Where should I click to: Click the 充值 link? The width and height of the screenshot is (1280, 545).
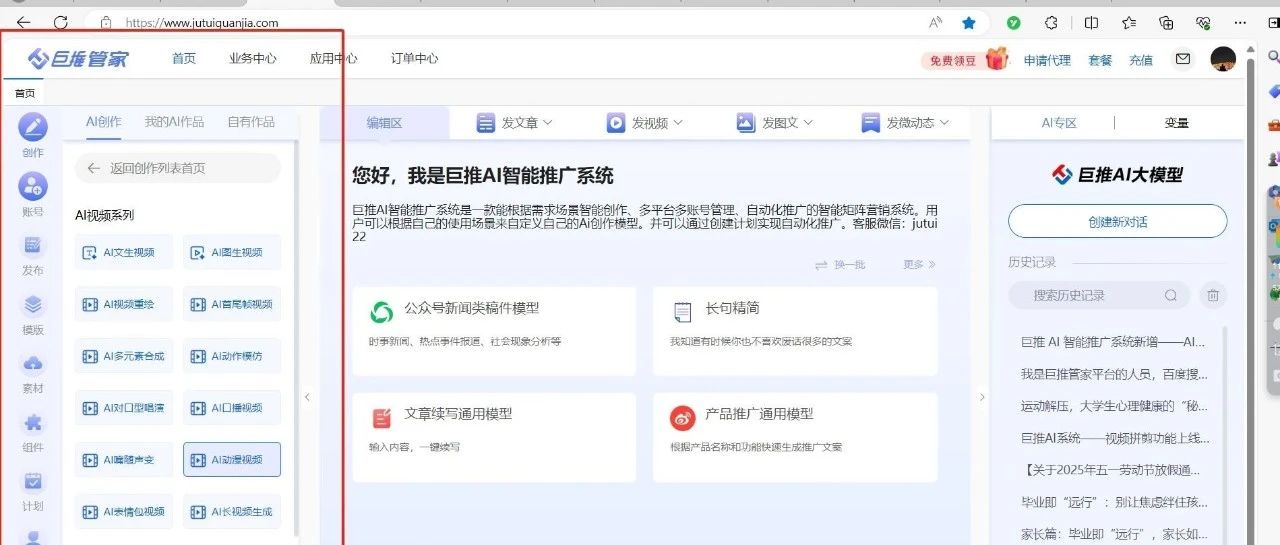tap(1141, 60)
